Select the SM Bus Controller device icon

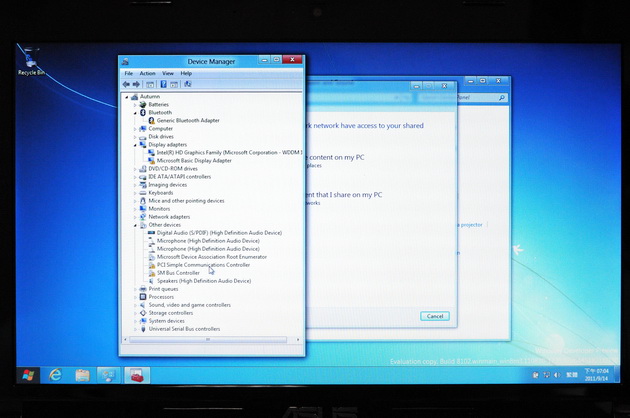(x=150, y=273)
